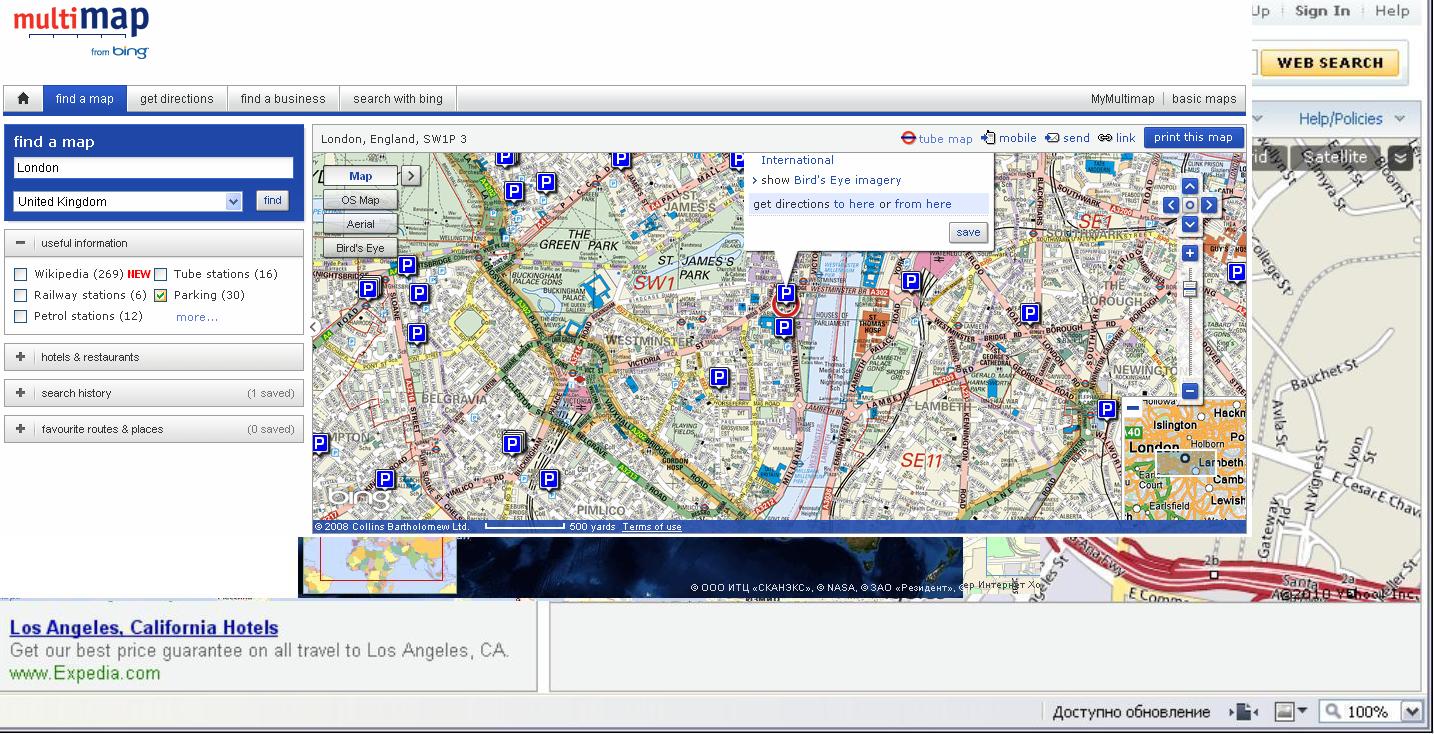Click parking icon left of overview map

[x=1107, y=409]
